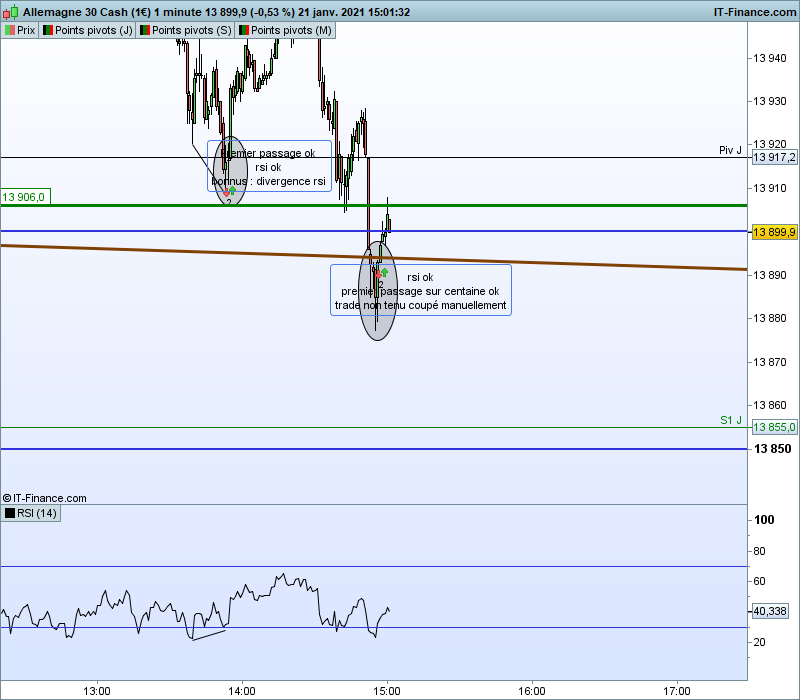Click the 13 855,0 support price tag

click(774, 427)
